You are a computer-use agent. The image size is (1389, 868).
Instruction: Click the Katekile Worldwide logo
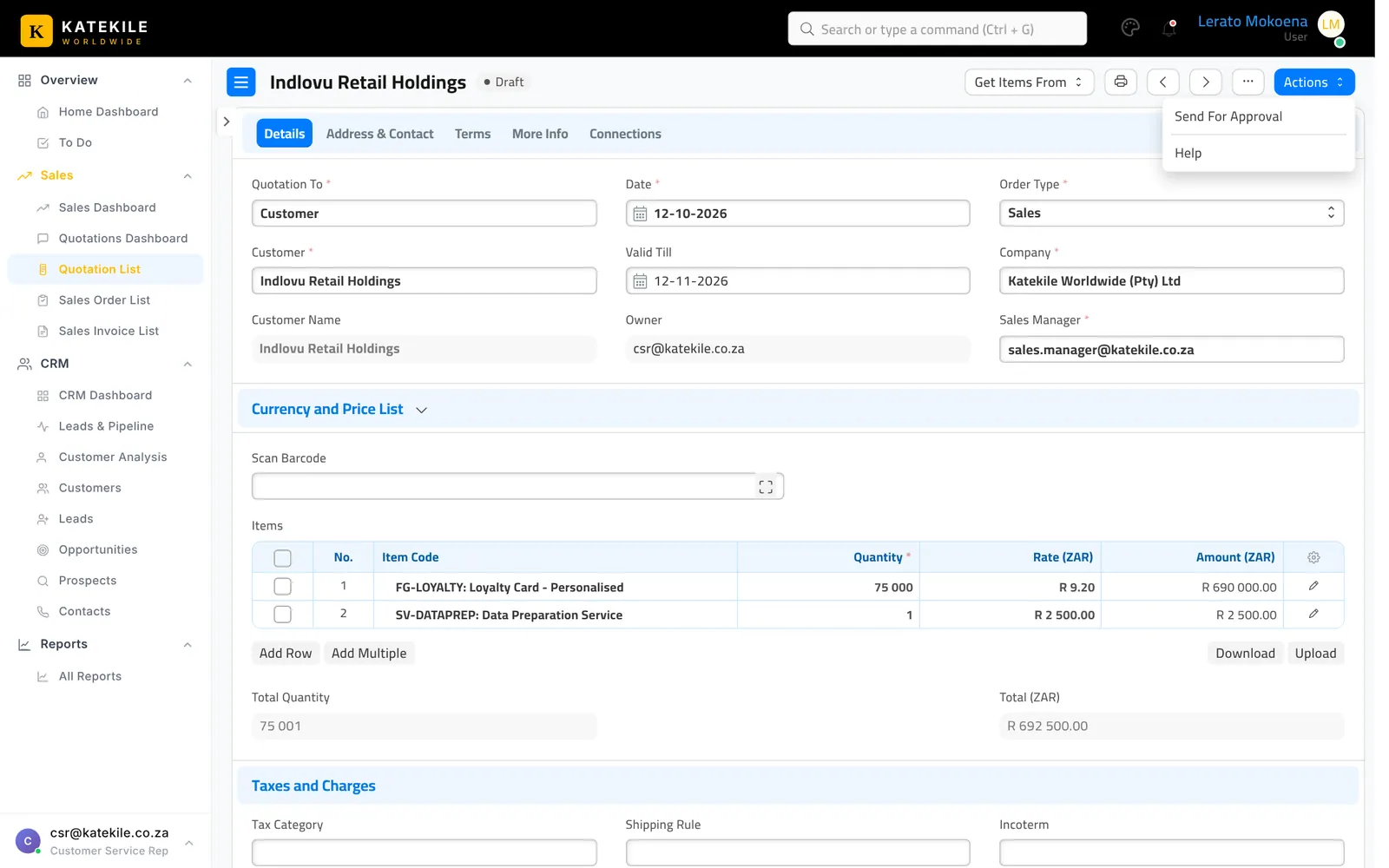[x=84, y=31]
